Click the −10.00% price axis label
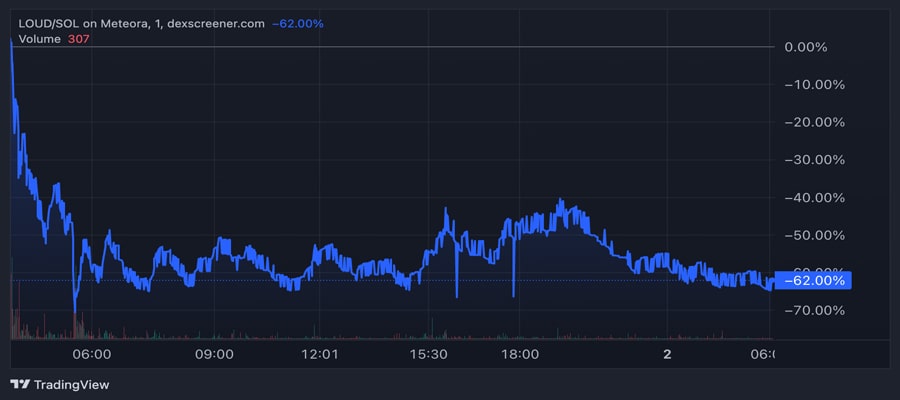This screenshot has width=900, height=400. coord(814,85)
